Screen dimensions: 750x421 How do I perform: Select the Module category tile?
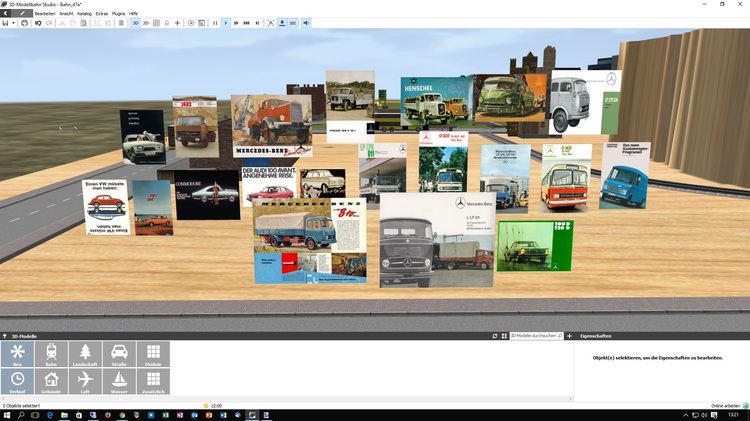(153, 354)
